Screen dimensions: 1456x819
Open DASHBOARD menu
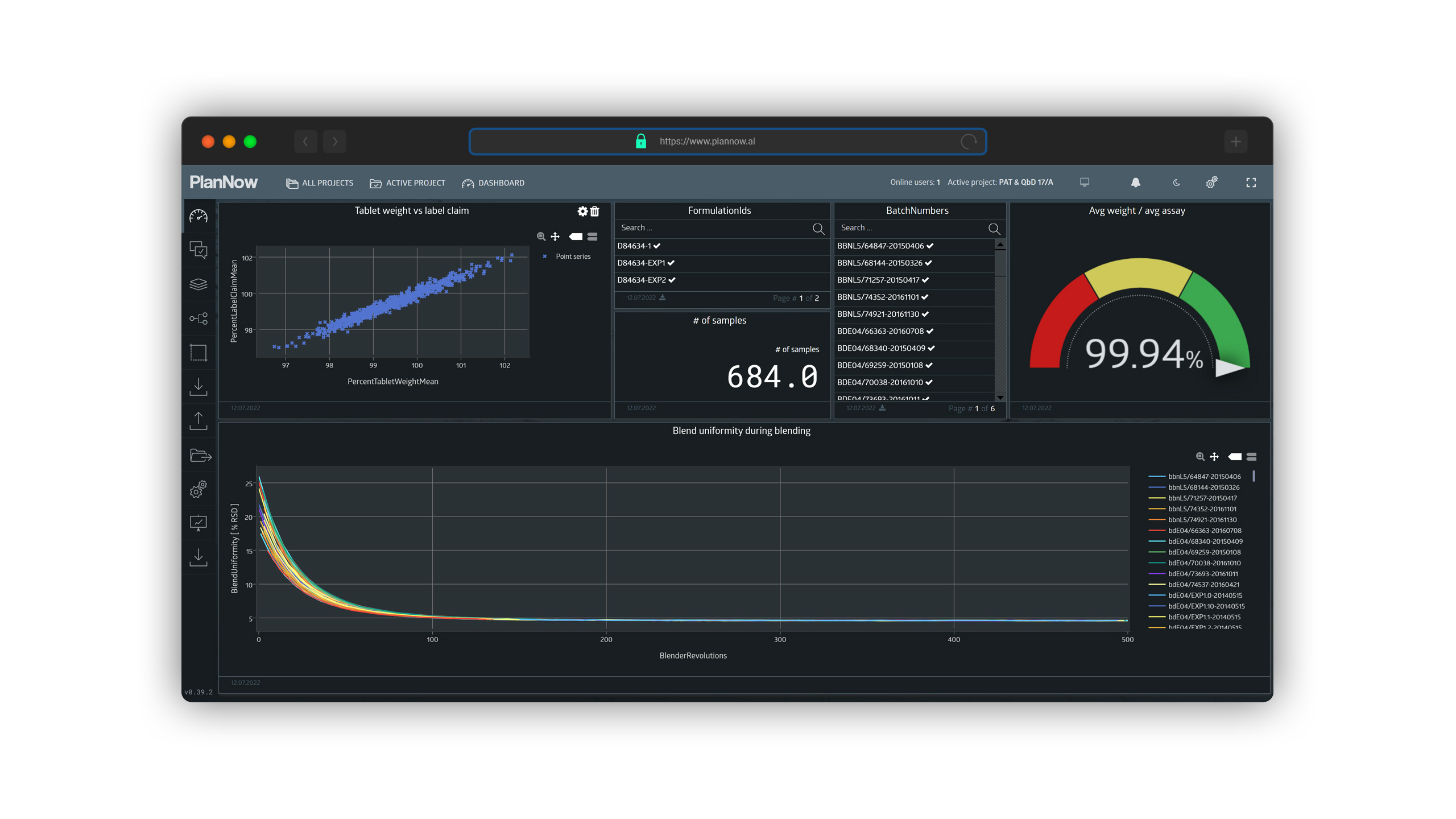493,183
